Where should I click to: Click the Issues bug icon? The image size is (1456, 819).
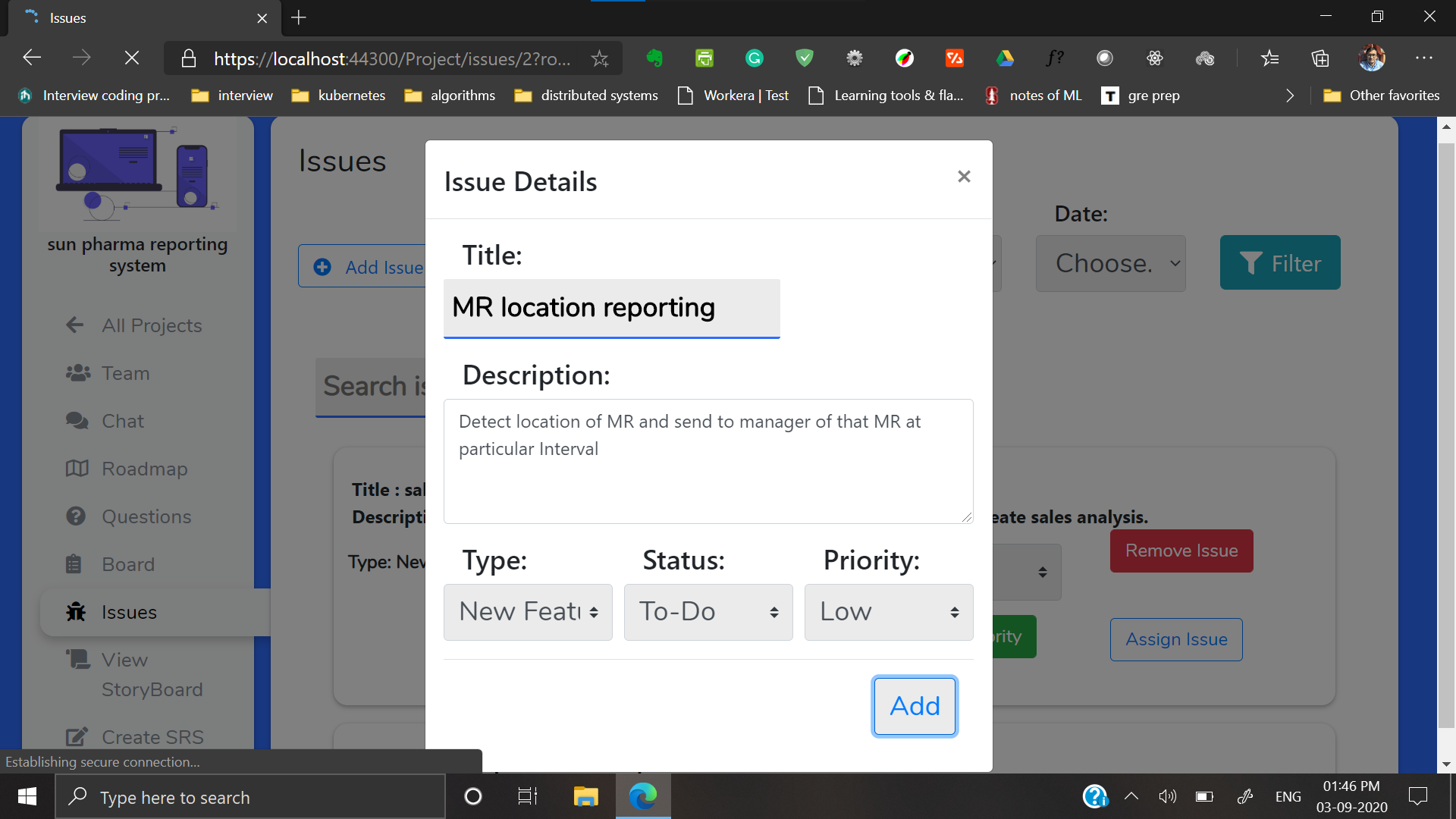(x=76, y=612)
